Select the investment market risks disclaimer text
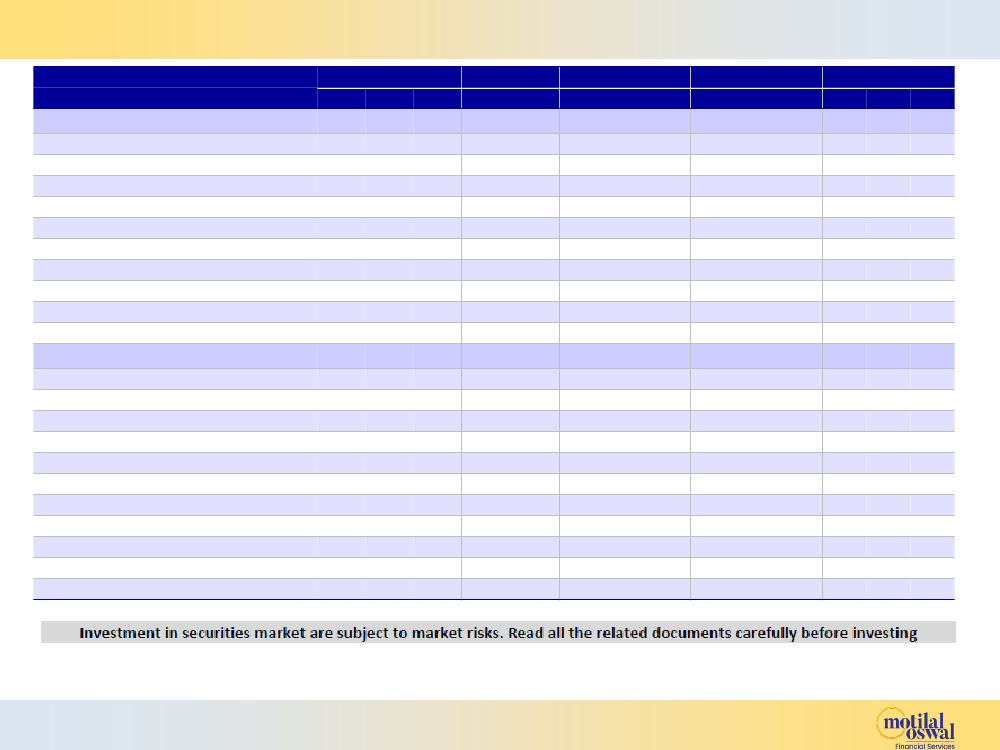1000x750 pixels. [498, 632]
